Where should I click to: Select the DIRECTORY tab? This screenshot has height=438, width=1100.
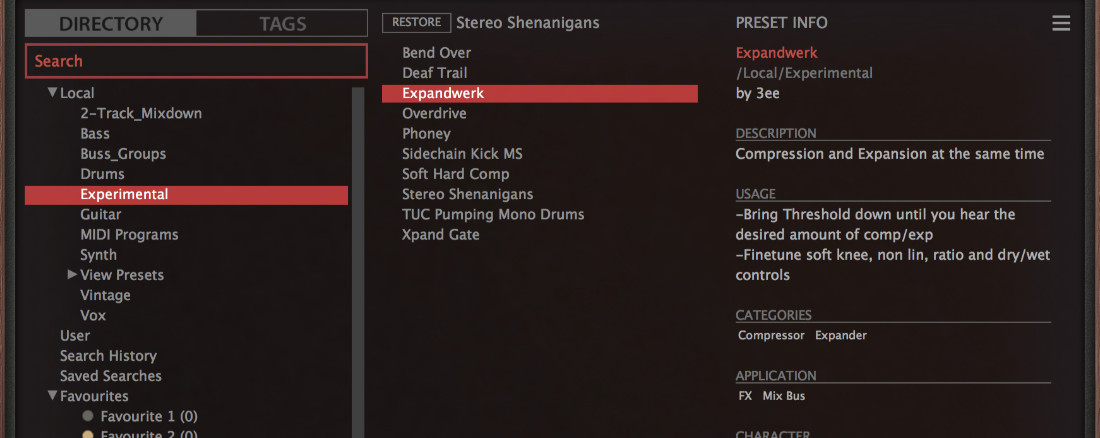111,24
